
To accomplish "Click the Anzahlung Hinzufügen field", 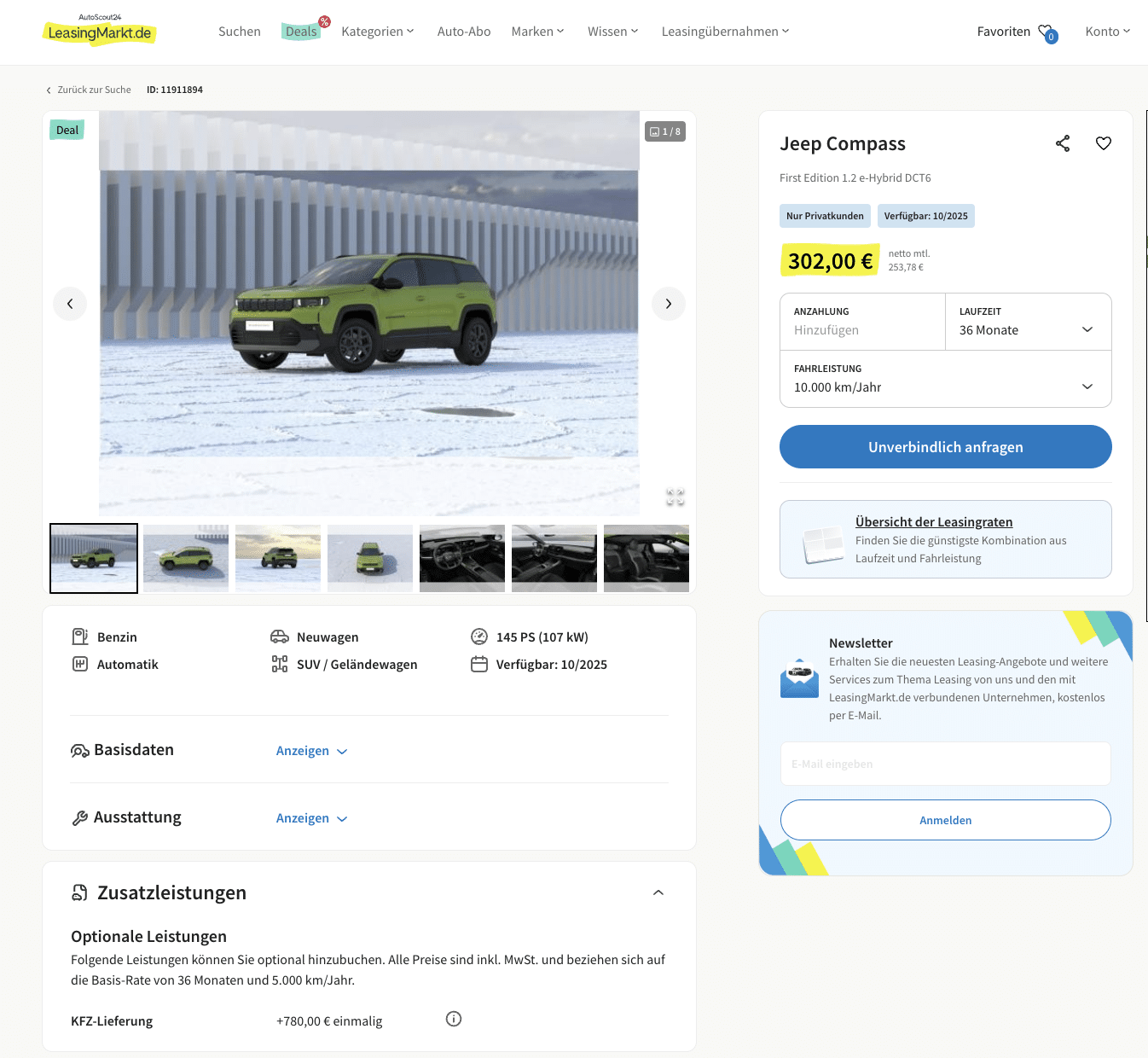I will [862, 322].
